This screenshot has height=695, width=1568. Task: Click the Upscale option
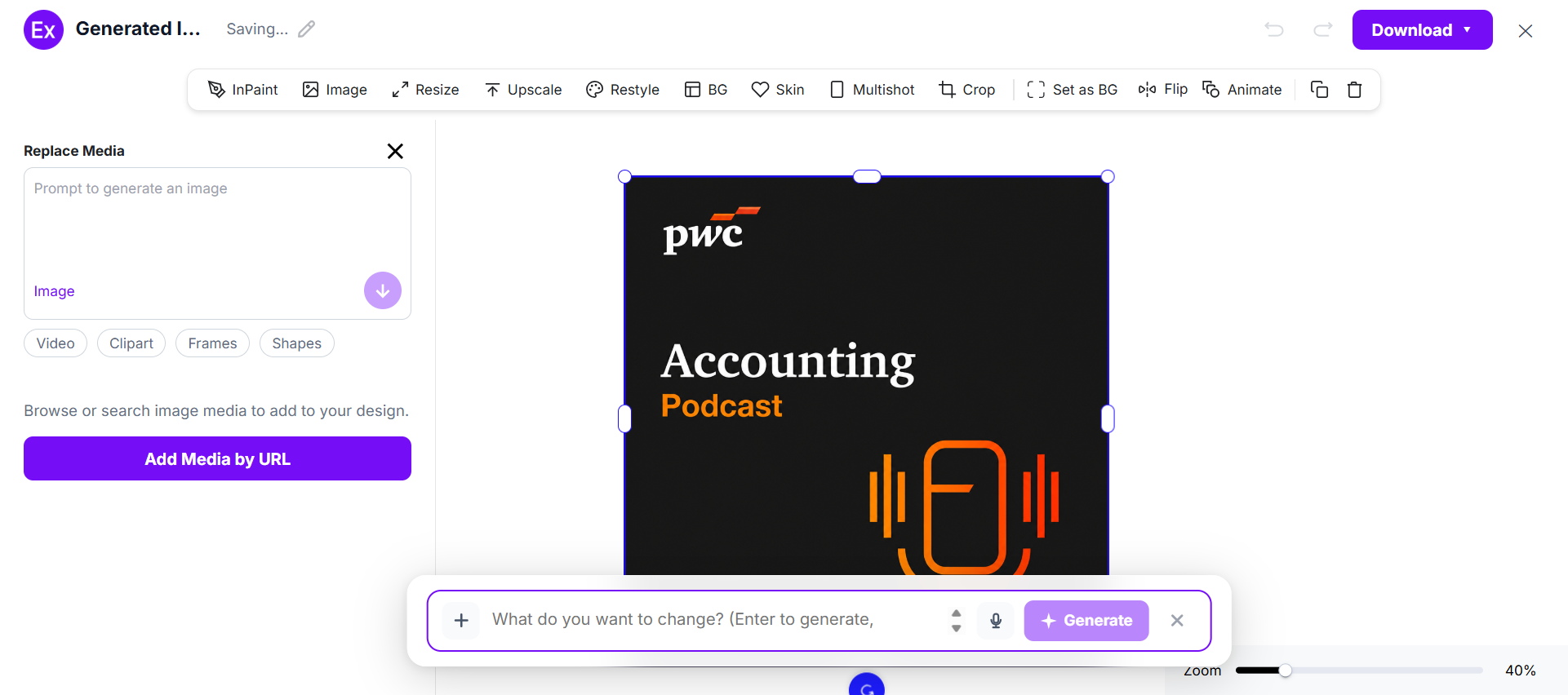[x=523, y=90]
